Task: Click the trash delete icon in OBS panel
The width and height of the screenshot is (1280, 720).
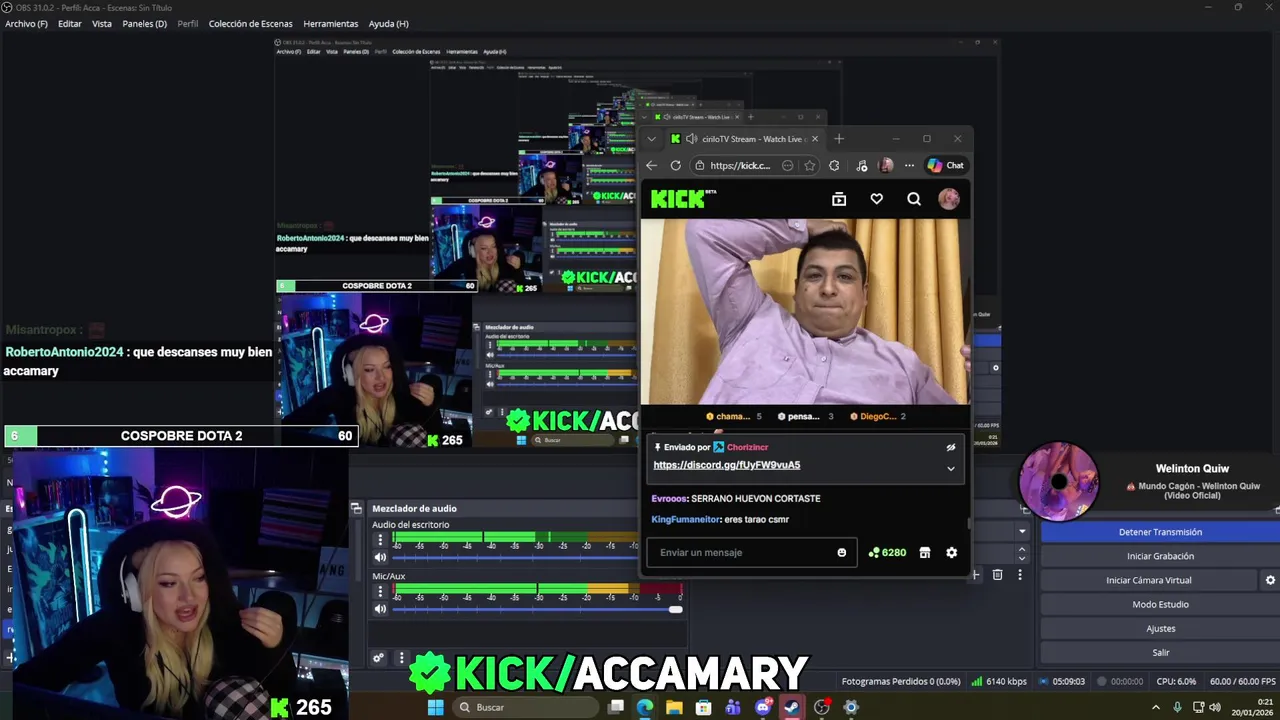Action: tap(997, 575)
